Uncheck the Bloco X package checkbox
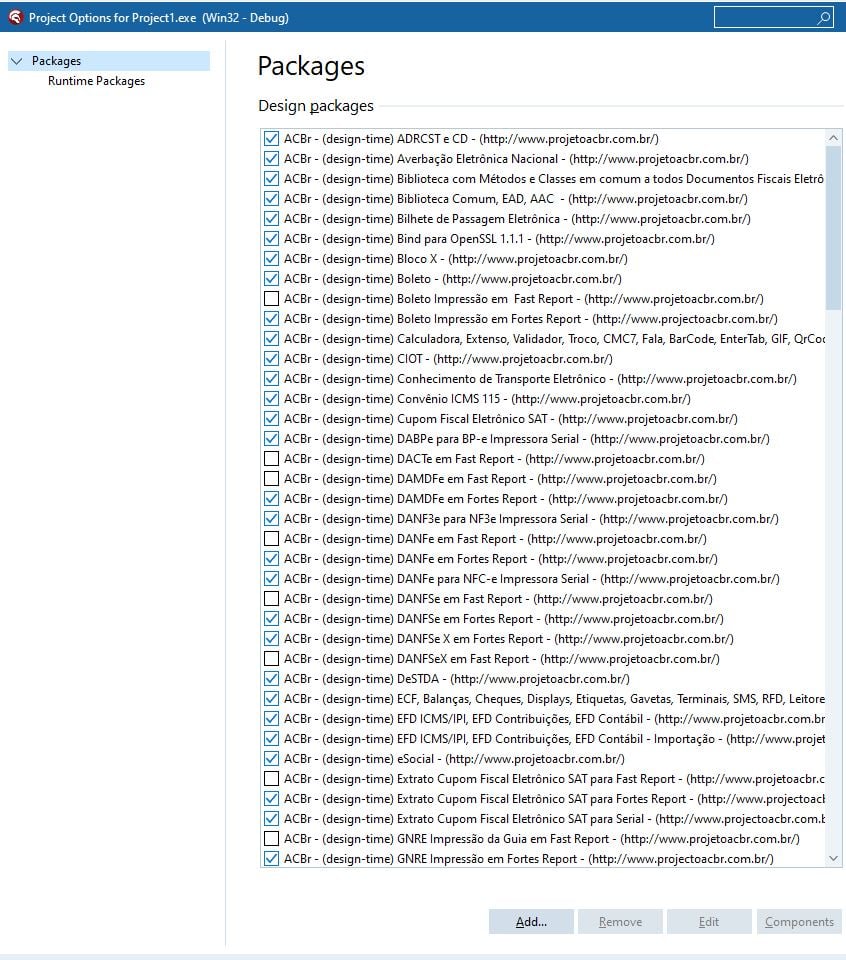This screenshot has width=846, height=960. (271, 259)
